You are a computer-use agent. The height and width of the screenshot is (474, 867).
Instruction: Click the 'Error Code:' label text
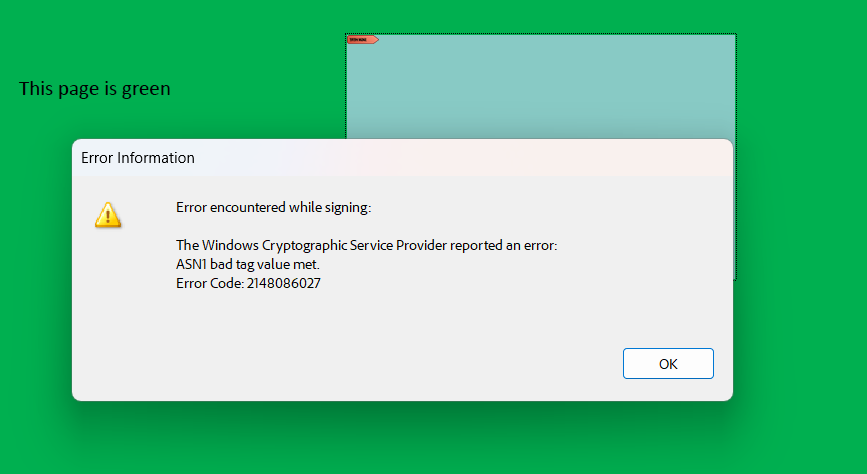[x=210, y=283]
